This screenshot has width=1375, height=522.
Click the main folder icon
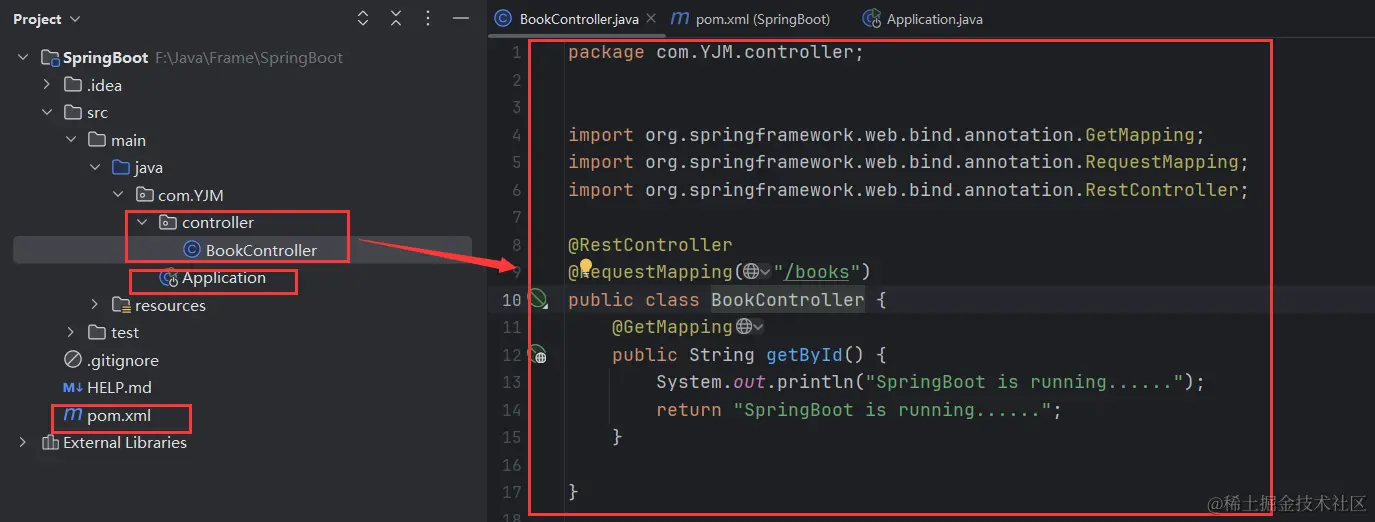pyautogui.click(x=97, y=140)
